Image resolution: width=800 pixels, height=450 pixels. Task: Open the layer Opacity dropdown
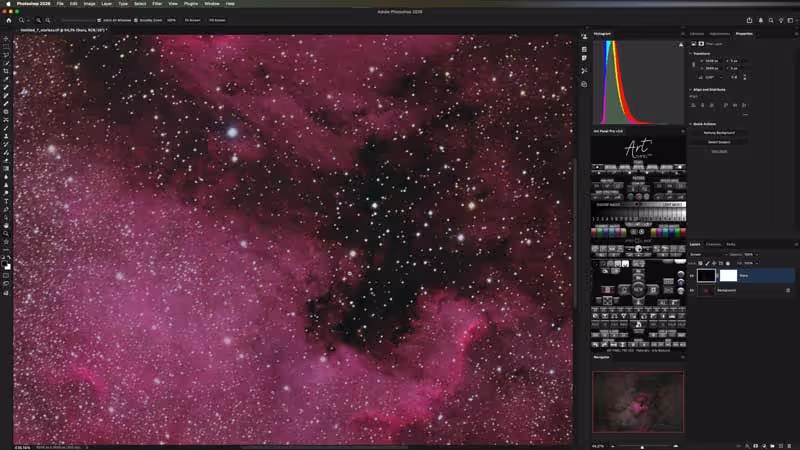point(756,254)
